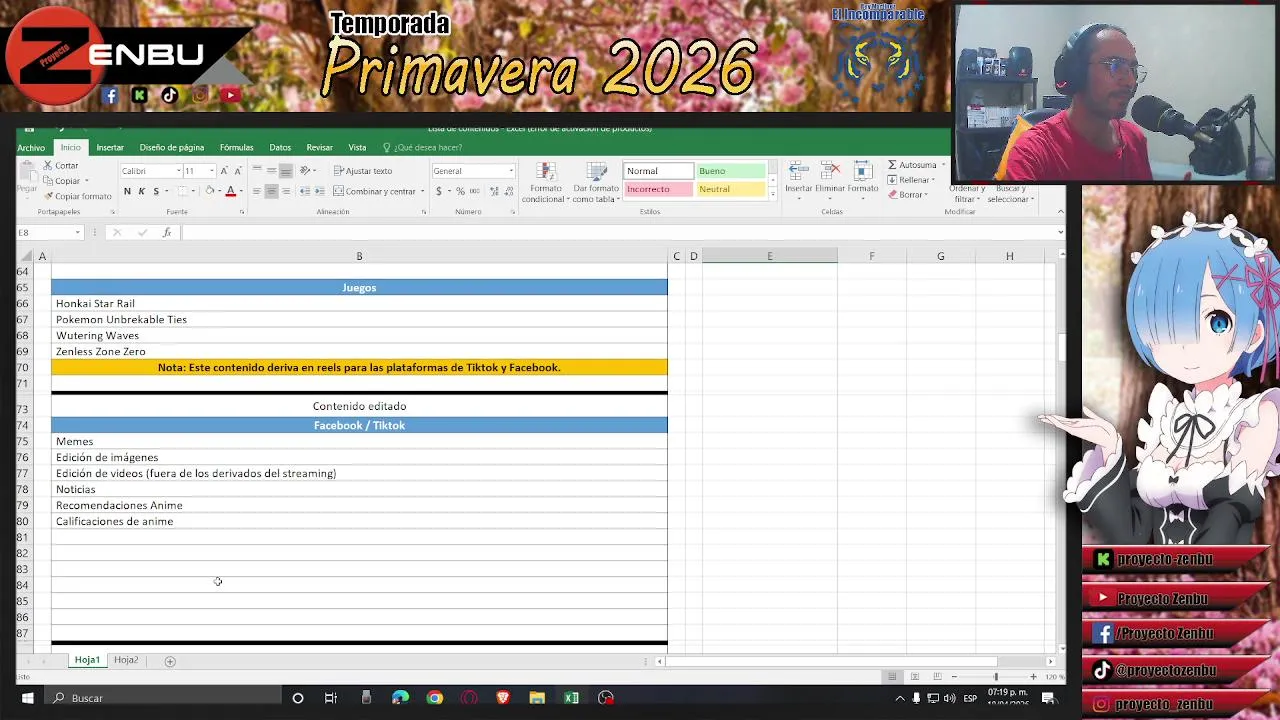
Task: Toggle italic formatting with the K button
Action: coord(141,191)
